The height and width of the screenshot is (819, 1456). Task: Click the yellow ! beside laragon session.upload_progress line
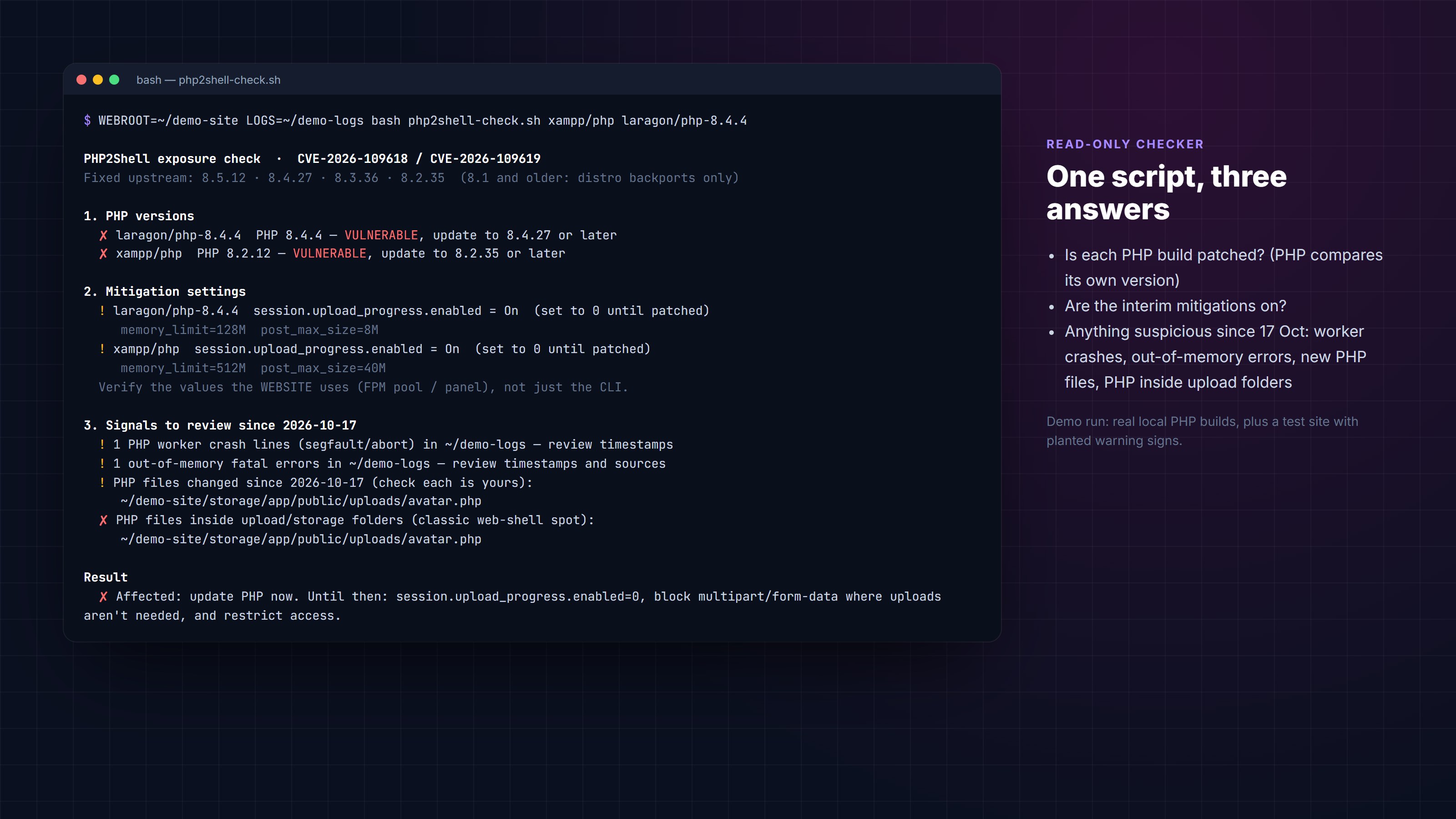click(102, 311)
